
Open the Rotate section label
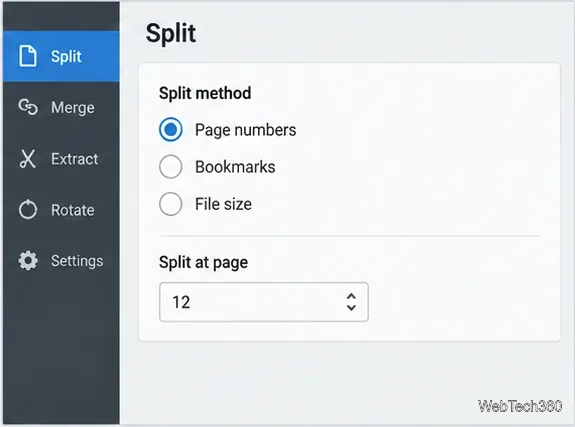click(x=73, y=210)
